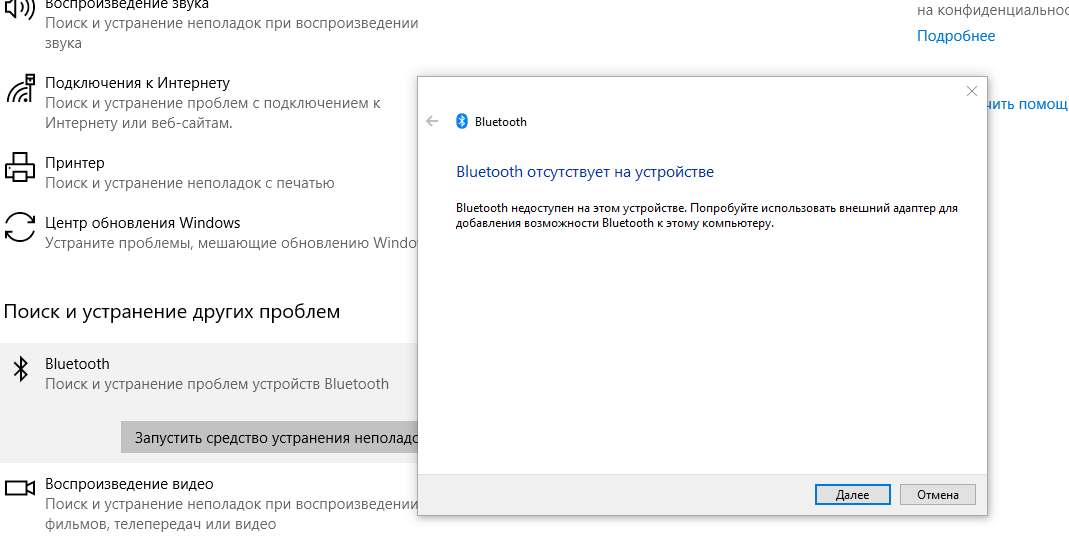Click the Далее button

click(852, 495)
